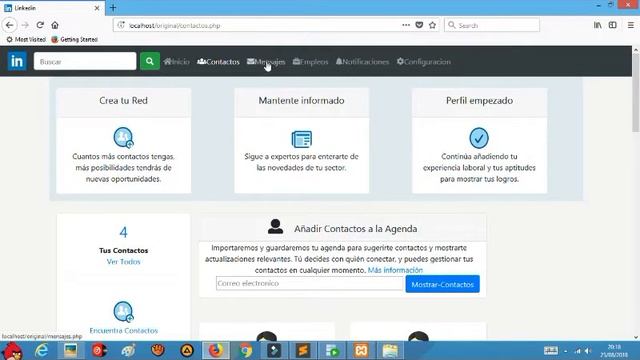
Task: Open the Library icon in Firefox toolbar
Action: [598, 25]
